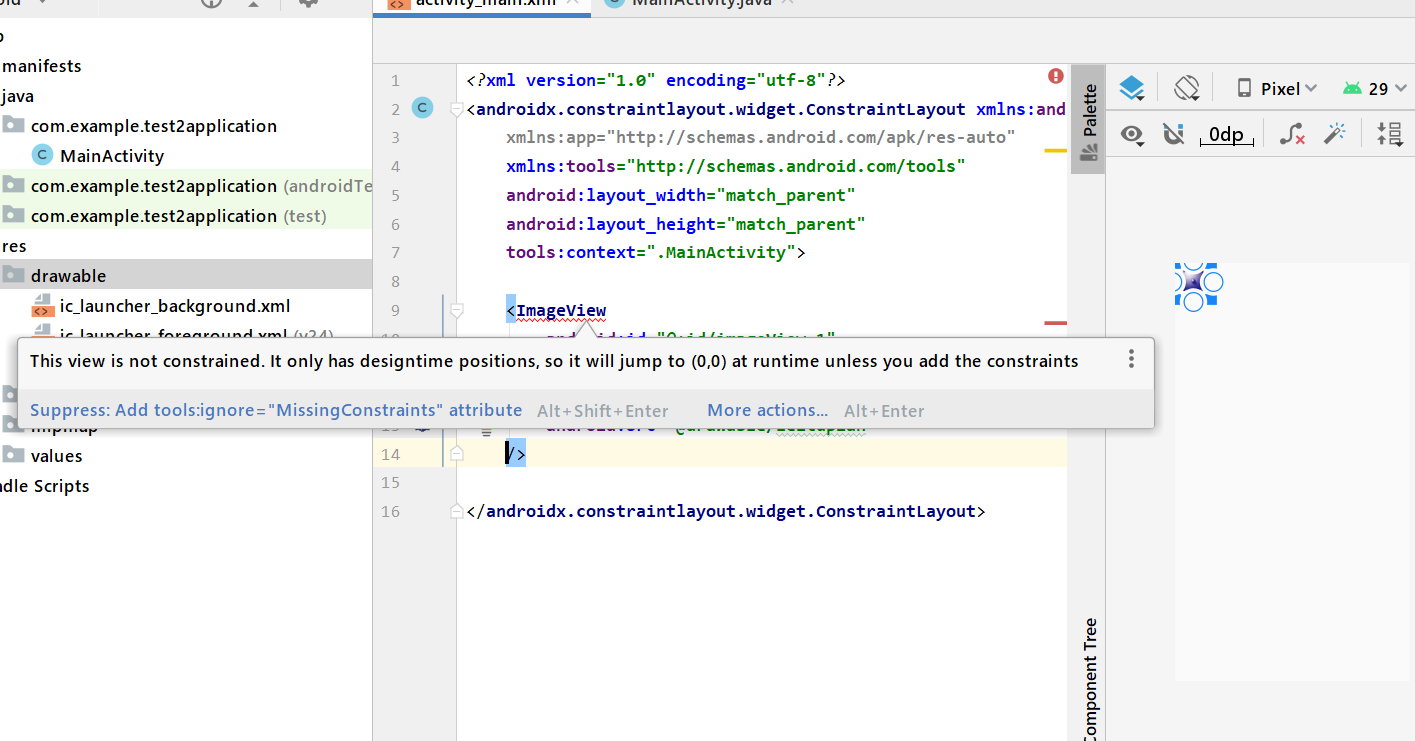Viewport: 1415px width, 741px height.
Task: Click the android:layout_width="match_parent" line
Action: (681, 195)
